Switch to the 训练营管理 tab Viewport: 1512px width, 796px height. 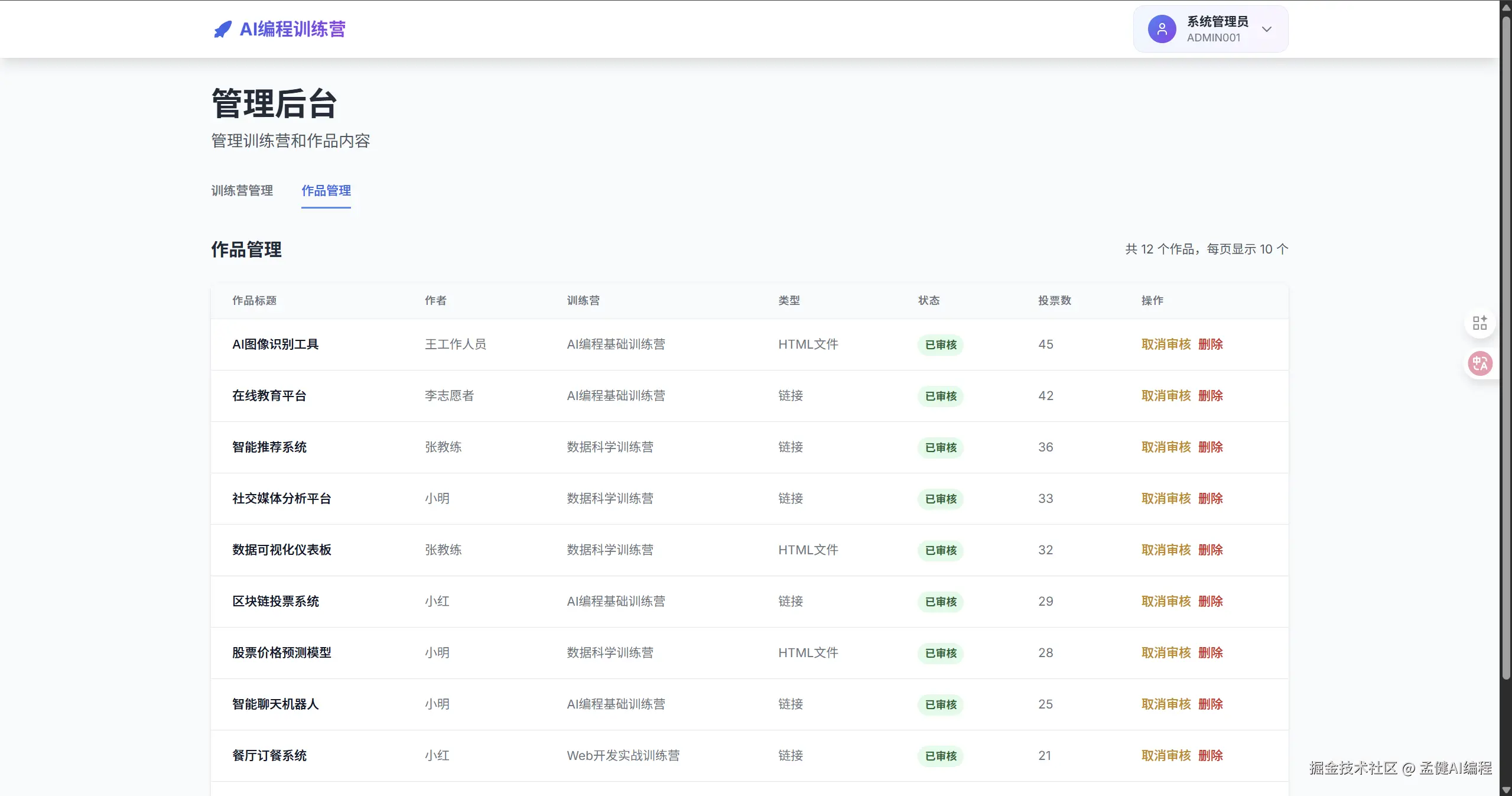point(242,190)
